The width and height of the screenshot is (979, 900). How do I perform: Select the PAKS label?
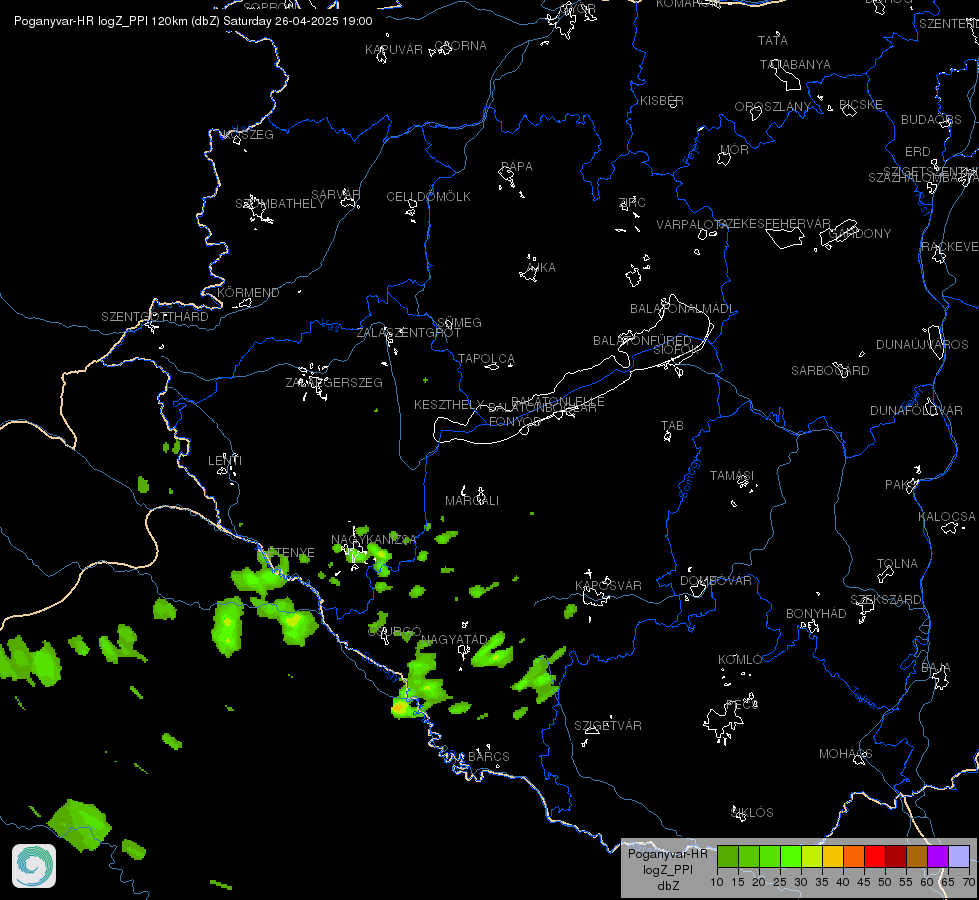pos(902,485)
